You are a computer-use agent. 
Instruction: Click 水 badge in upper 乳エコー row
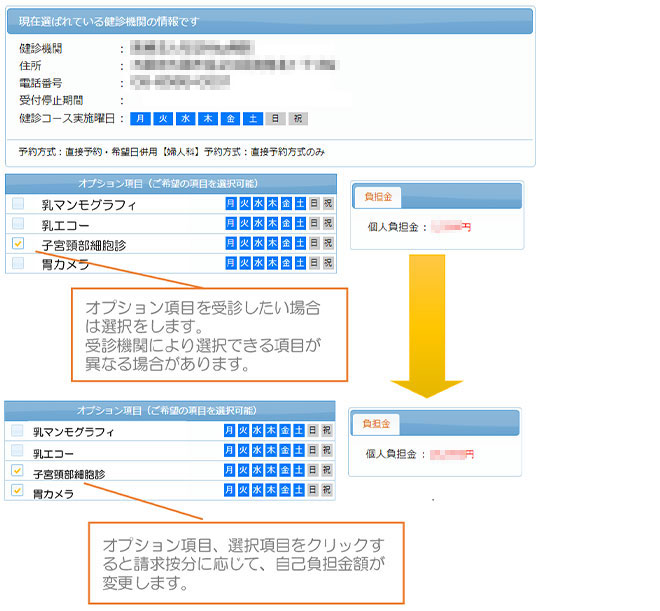tap(258, 223)
